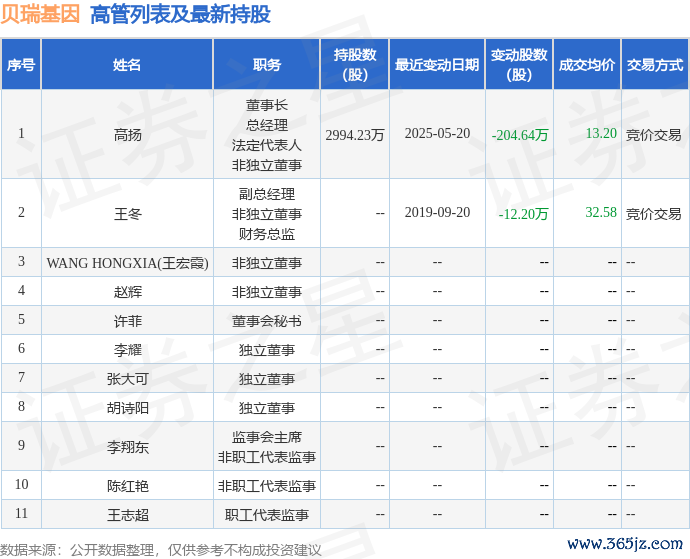Select the 交易方式 column header
The image size is (690, 559).
[x=655, y=65]
